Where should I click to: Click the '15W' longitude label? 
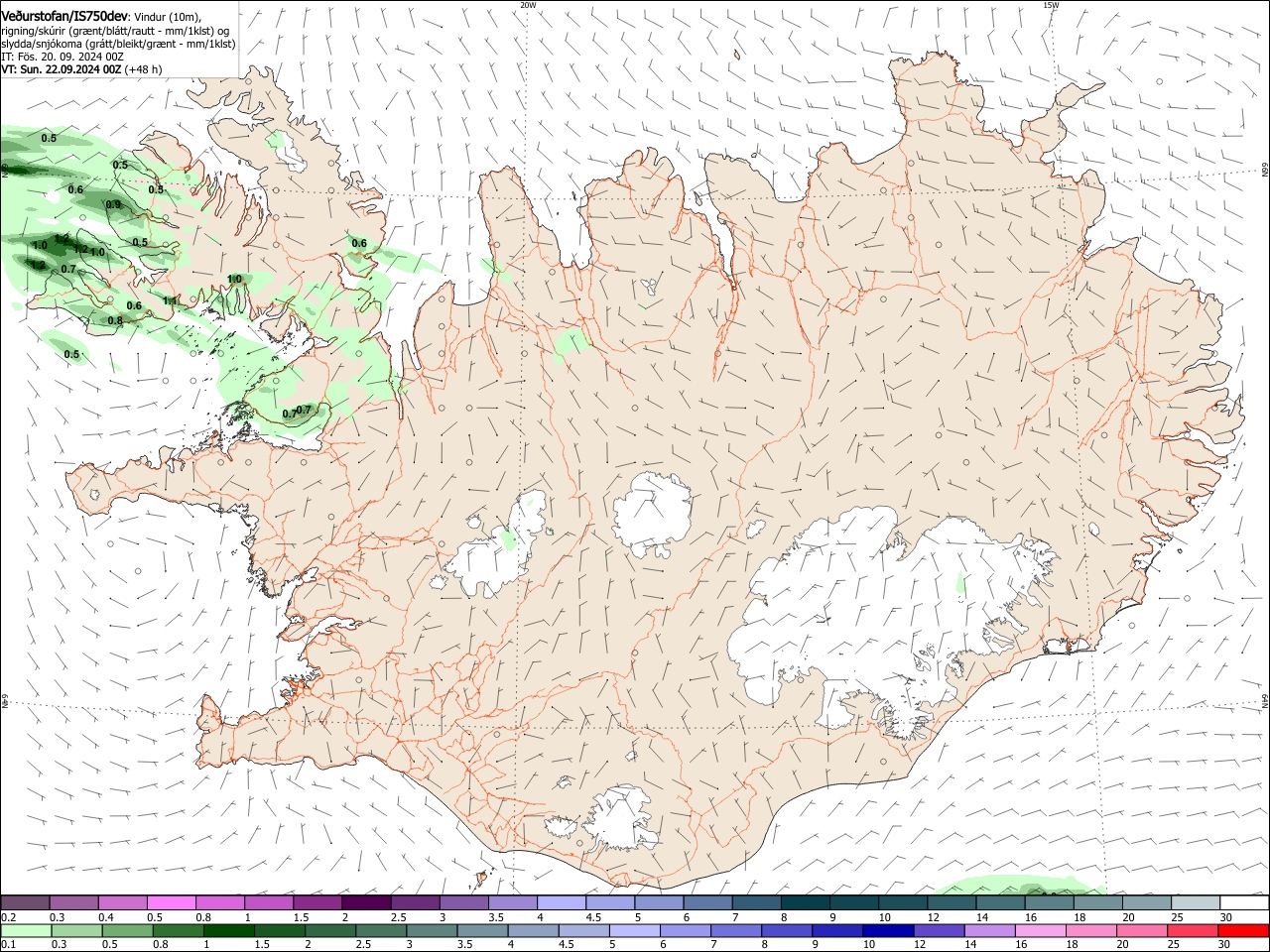1051,5
